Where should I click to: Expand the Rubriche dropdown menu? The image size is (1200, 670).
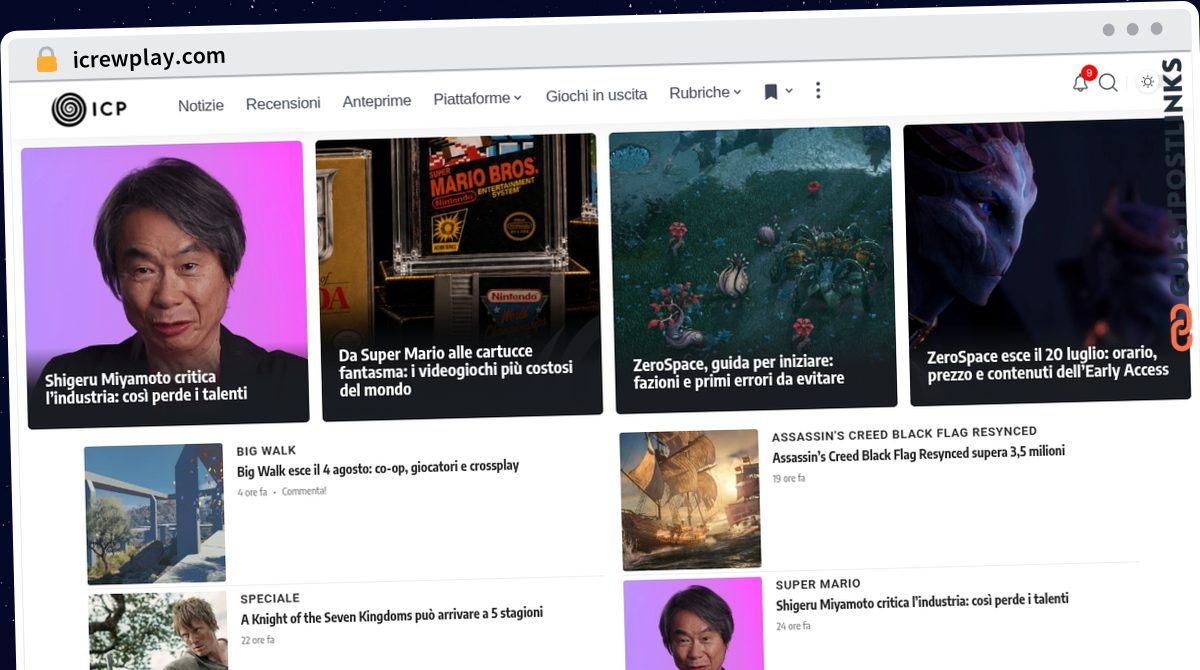click(705, 92)
